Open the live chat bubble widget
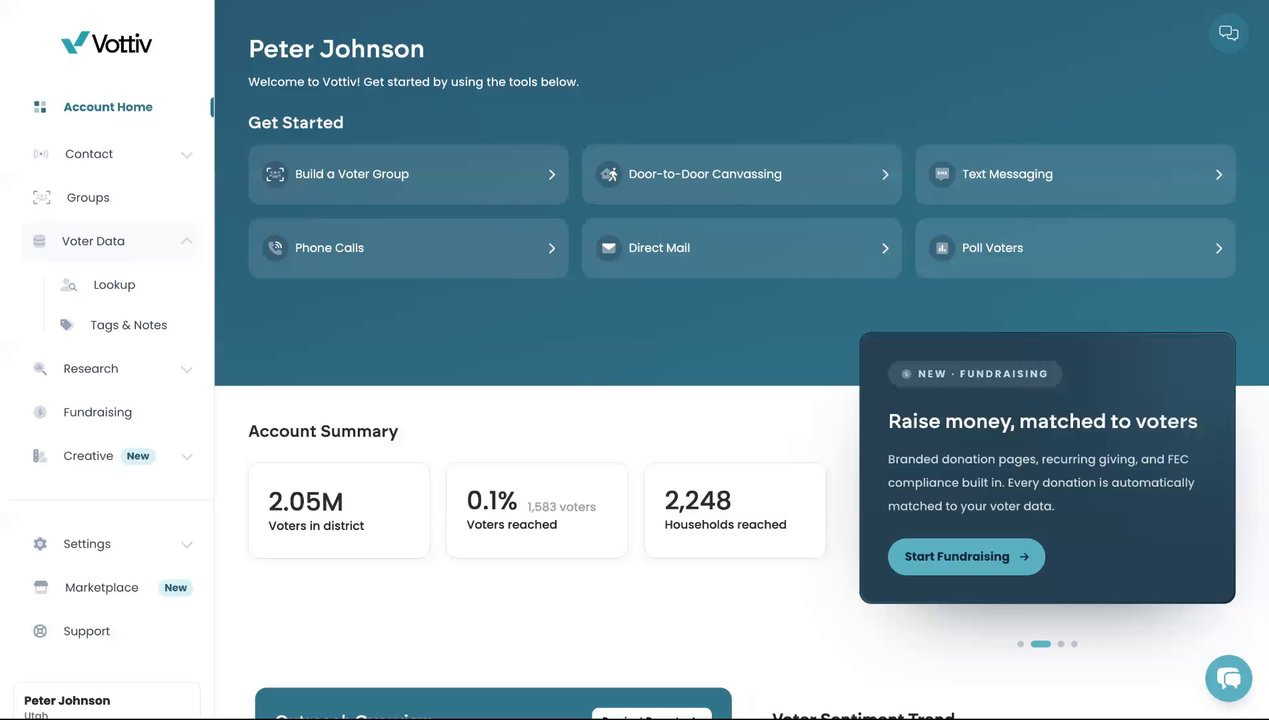Viewport: 1269px width, 720px height. [x=1229, y=679]
